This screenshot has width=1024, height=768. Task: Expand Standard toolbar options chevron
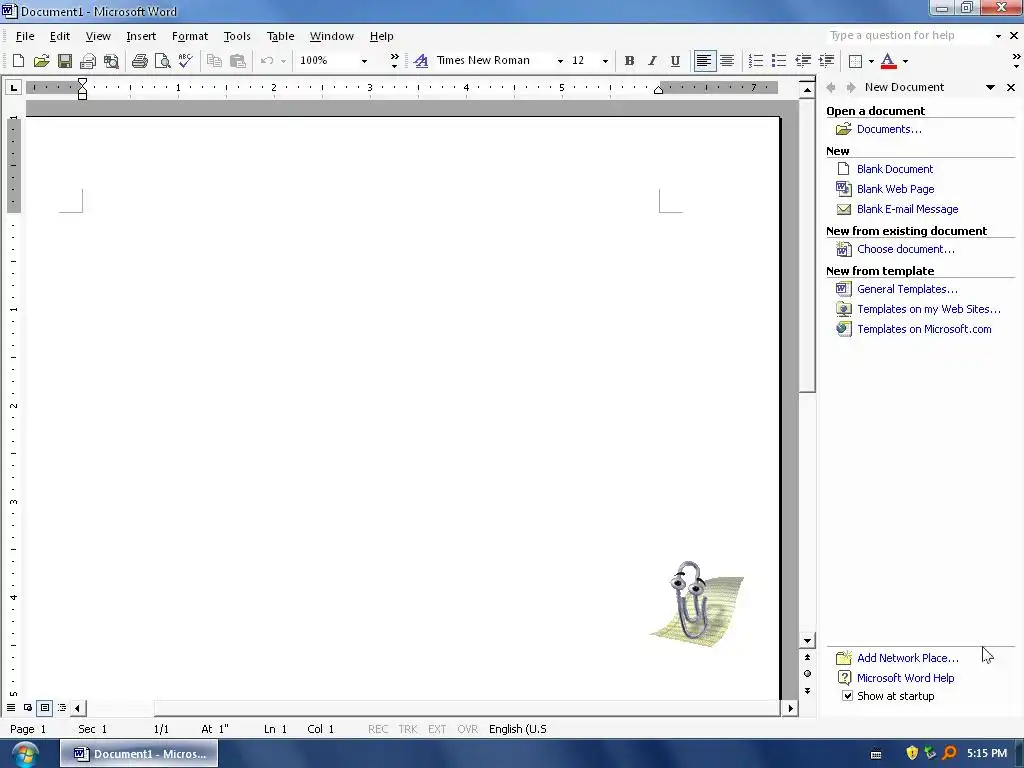394,61
